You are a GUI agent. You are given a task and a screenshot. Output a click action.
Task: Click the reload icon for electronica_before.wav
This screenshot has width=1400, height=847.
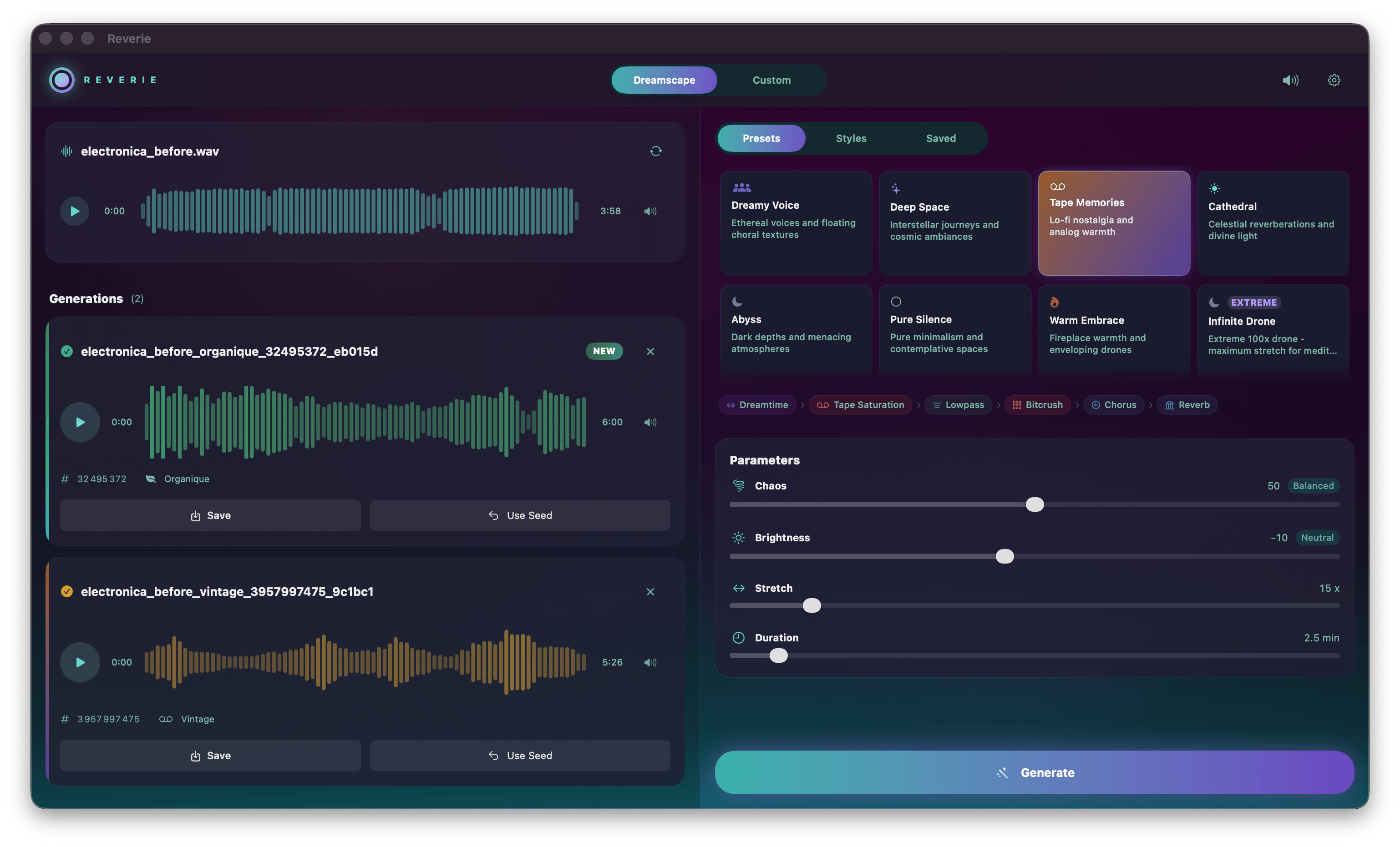[x=656, y=151]
